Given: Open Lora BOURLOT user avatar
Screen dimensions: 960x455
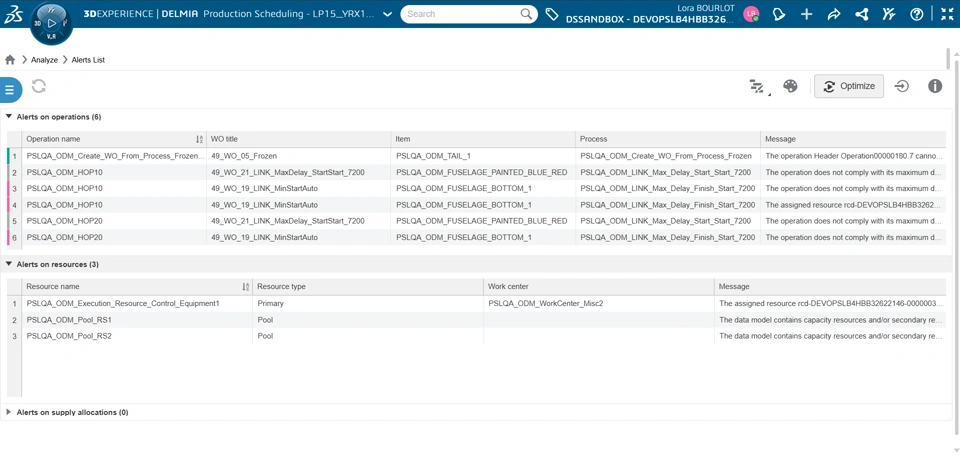Looking at the screenshot, I should tap(751, 14).
